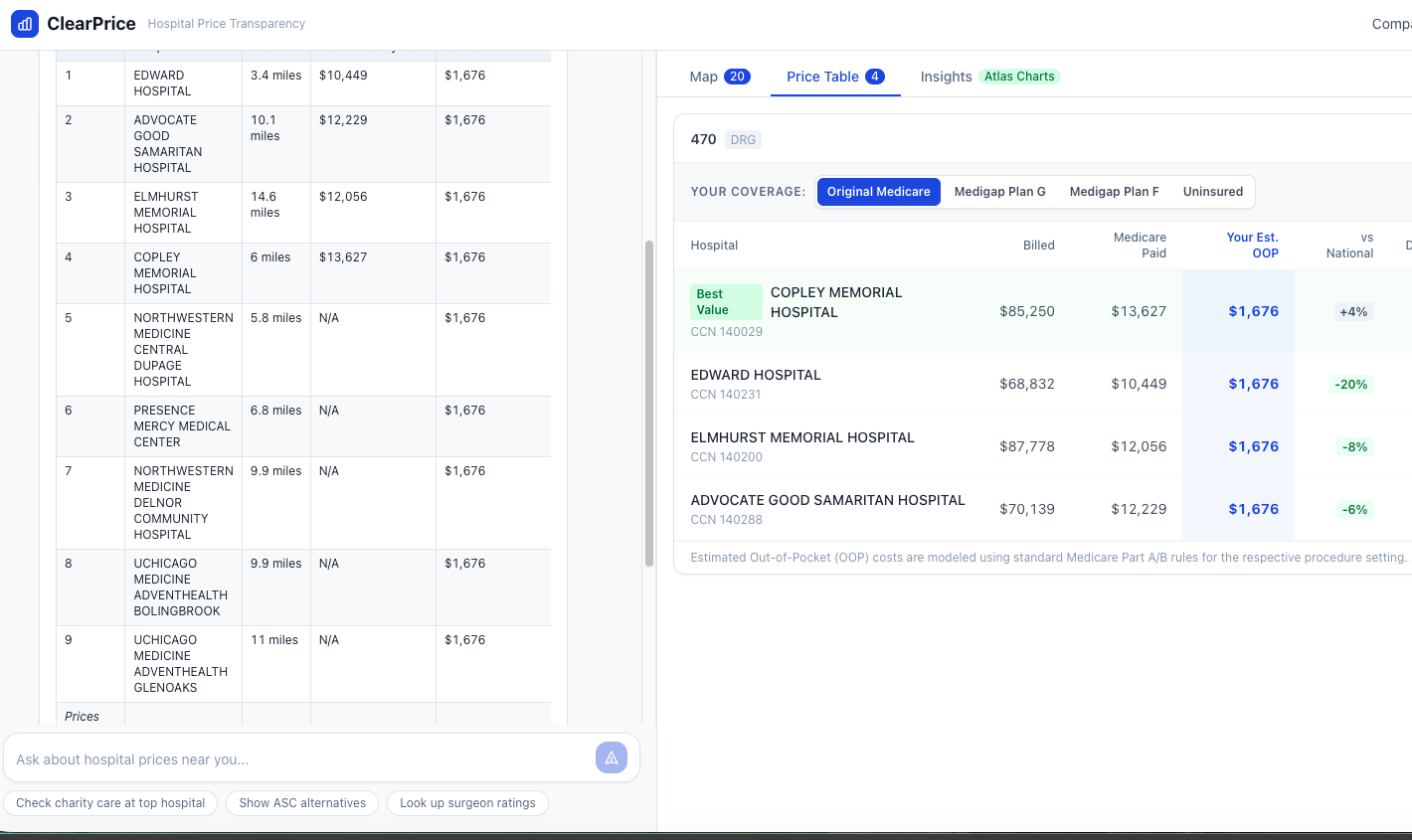Image resolution: width=1412 pixels, height=840 pixels.
Task: Click the ClearPrice logo icon
Action: pyautogui.click(x=25, y=24)
